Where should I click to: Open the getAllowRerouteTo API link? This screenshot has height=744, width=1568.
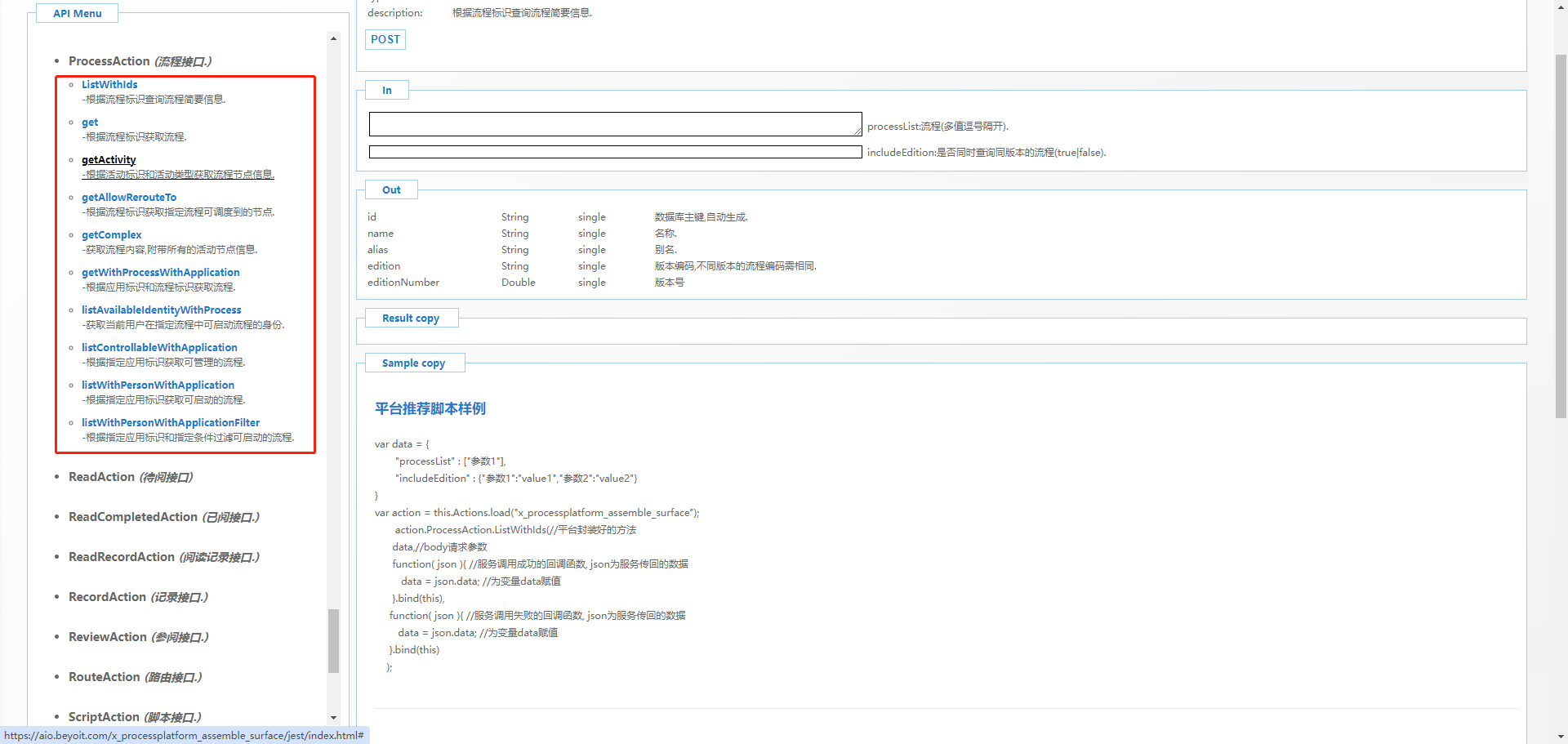coord(129,198)
